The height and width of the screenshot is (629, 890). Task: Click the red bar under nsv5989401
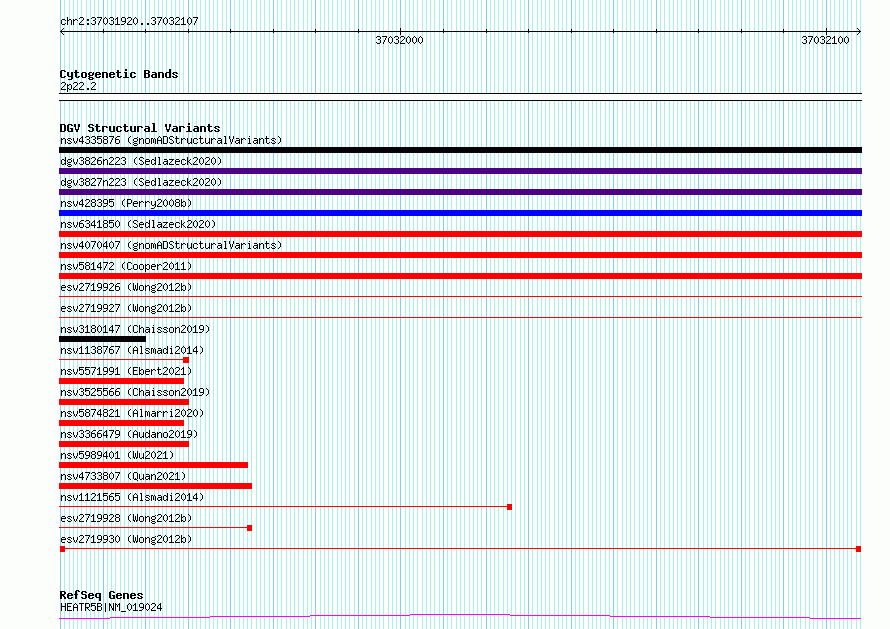(x=153, y=465)
